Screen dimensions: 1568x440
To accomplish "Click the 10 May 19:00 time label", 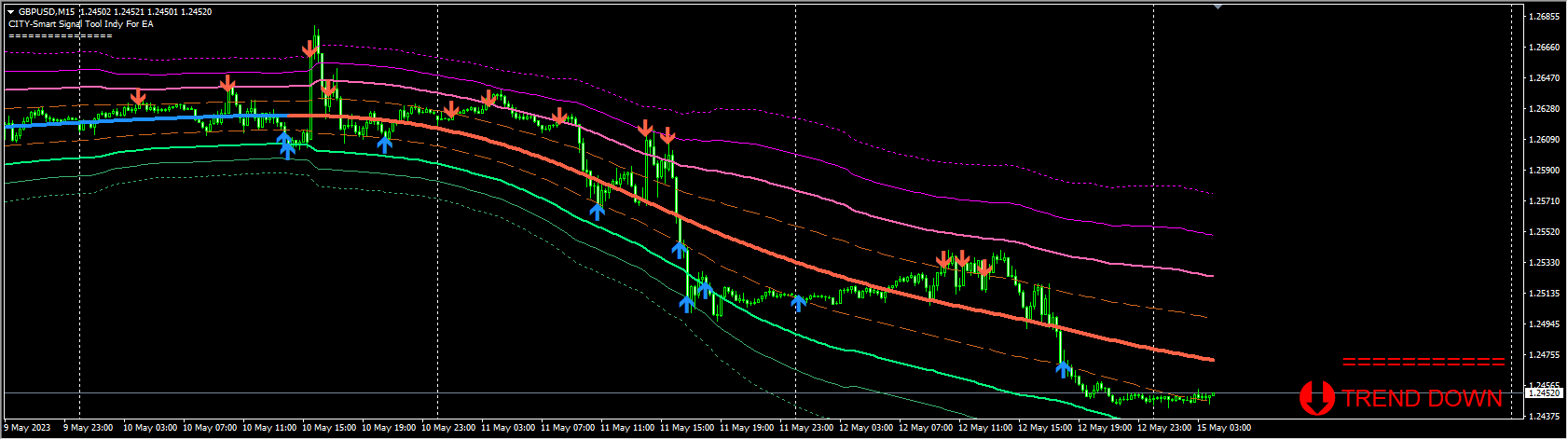I will 389,428.
